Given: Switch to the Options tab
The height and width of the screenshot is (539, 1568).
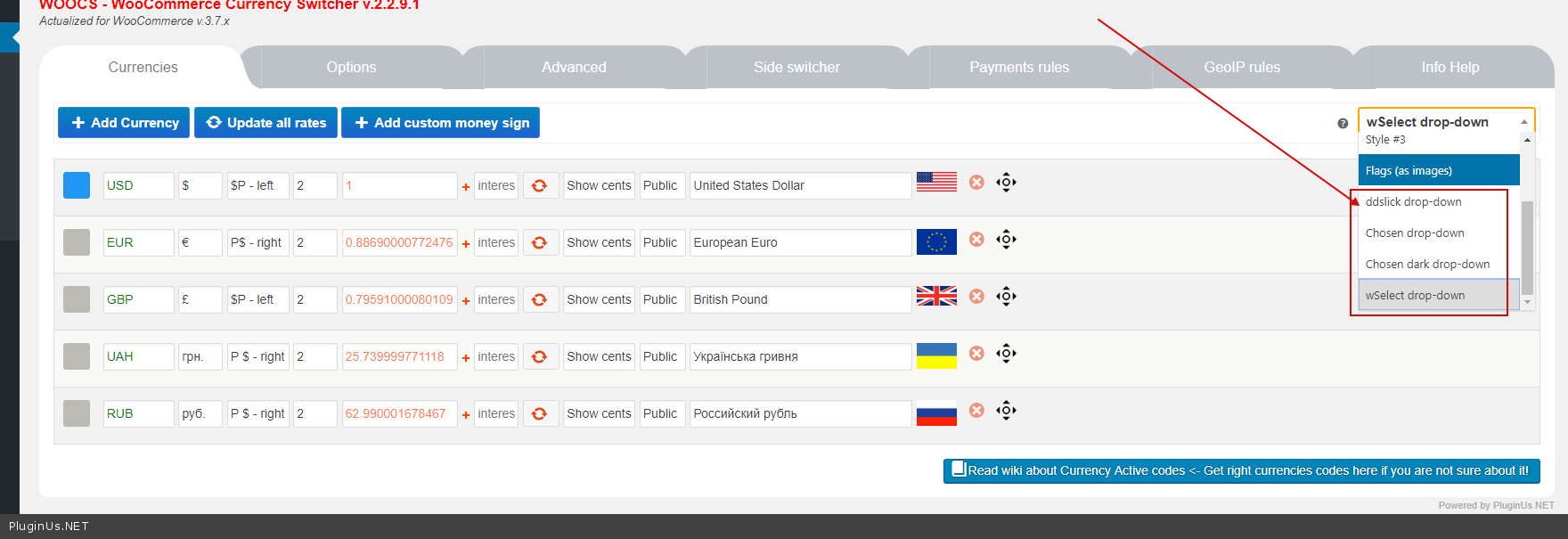Looking at the screenshot, I should (x=351, y=68).
